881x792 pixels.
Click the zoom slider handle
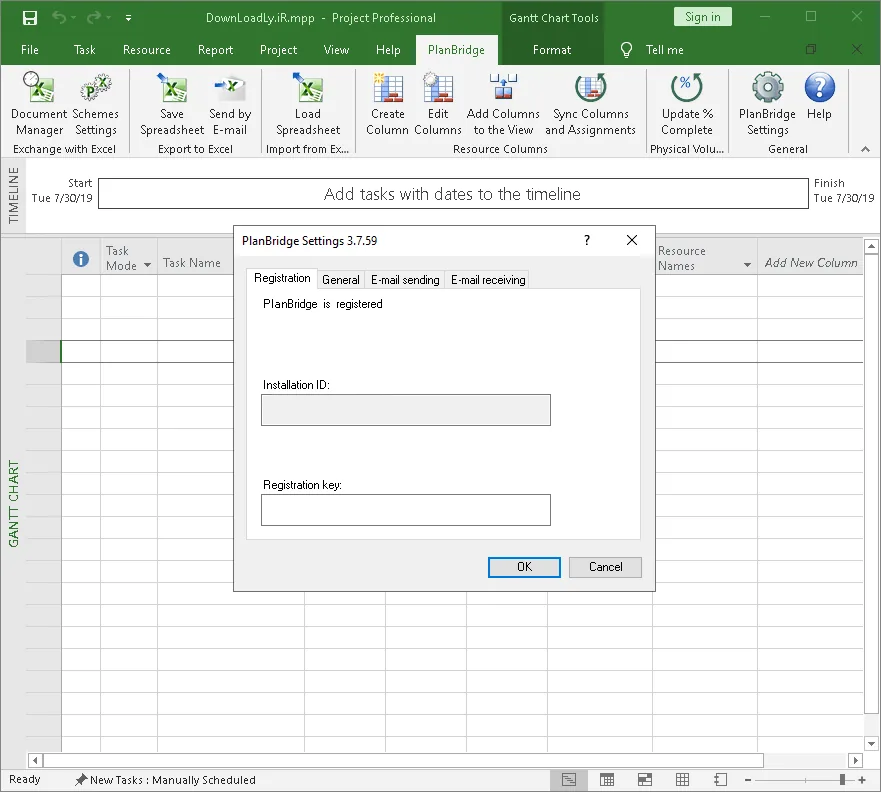point(842,780)
